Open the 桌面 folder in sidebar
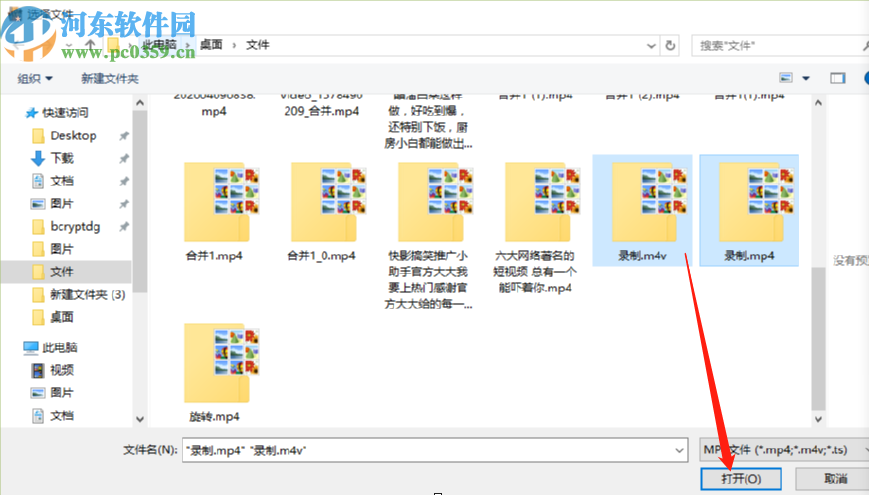Screen dimensions: 869x495 tap(62, 317)
